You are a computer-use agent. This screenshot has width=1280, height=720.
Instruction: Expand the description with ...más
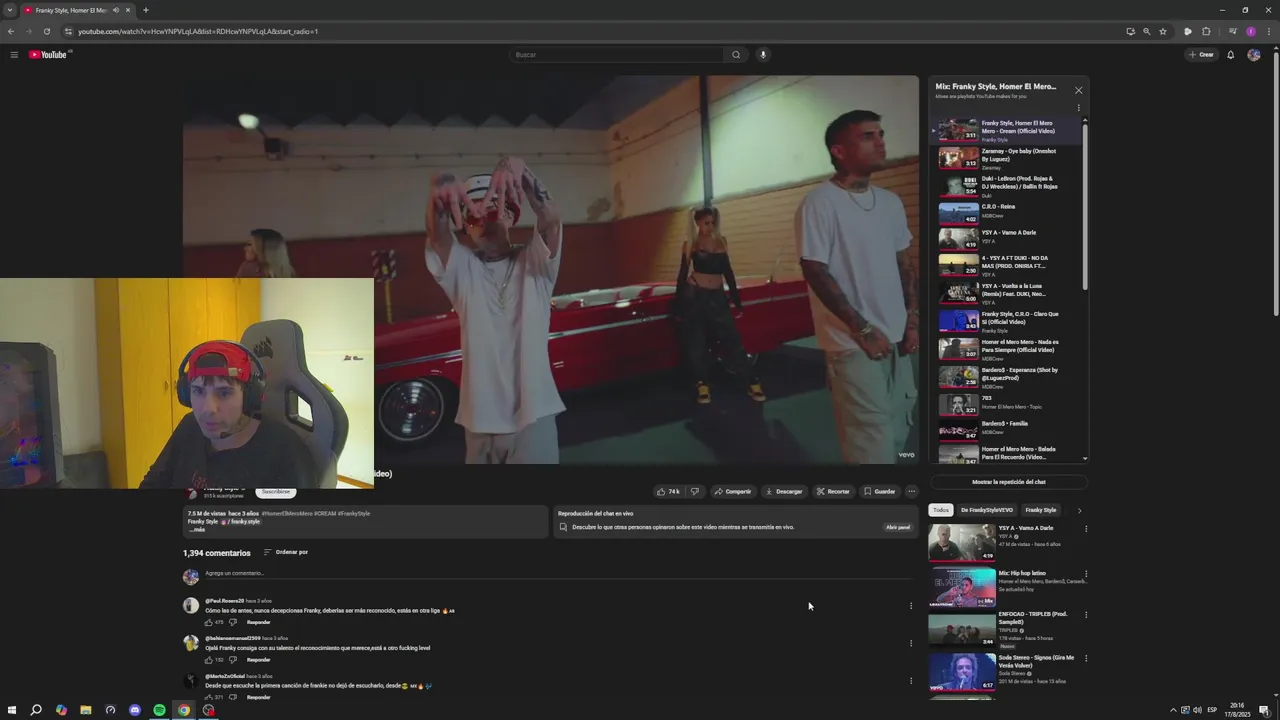(x=197, y=530)
